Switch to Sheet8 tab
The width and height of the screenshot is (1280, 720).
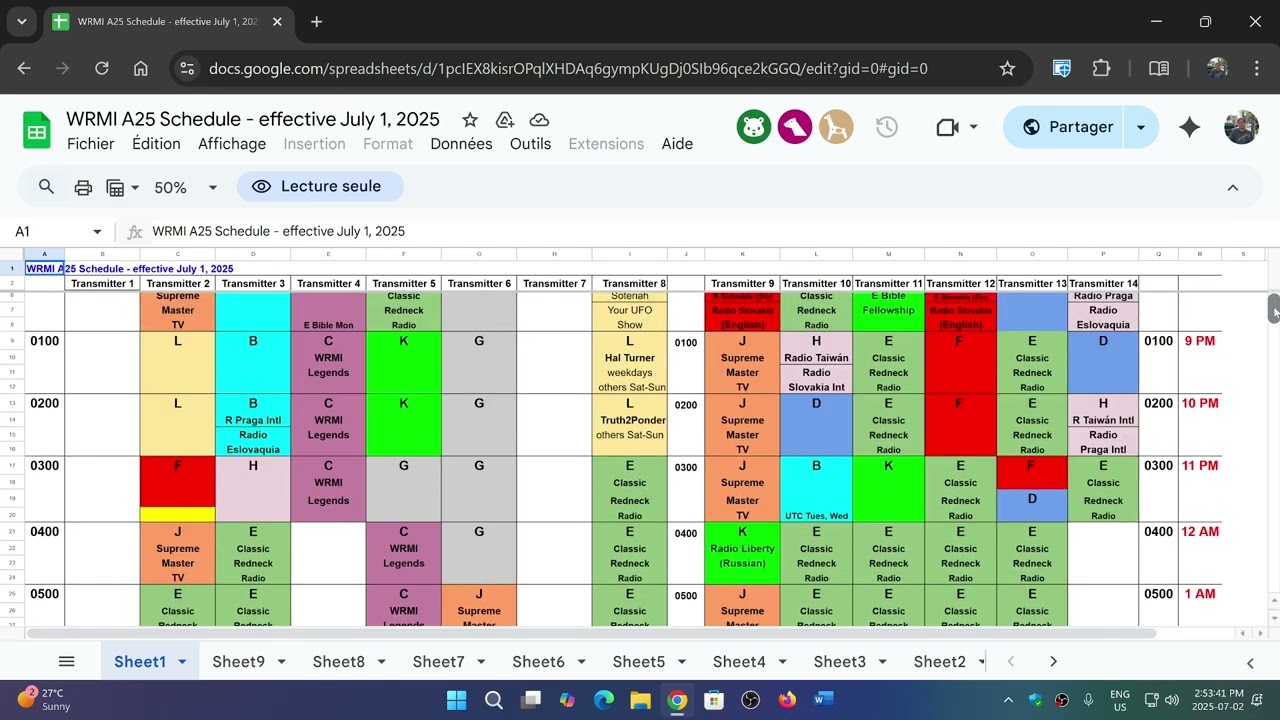point(338,661)
